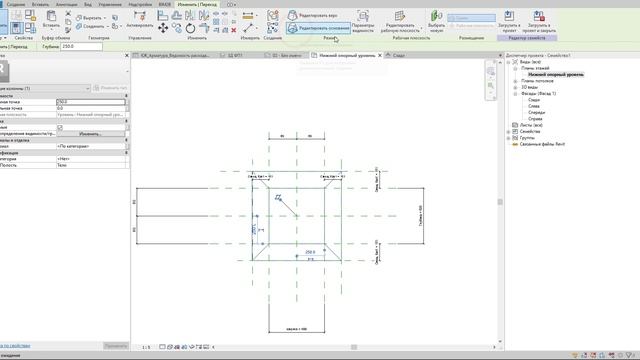Click the Применить button in Properties
The image size is (640, 360).
[x=116, y=346]
